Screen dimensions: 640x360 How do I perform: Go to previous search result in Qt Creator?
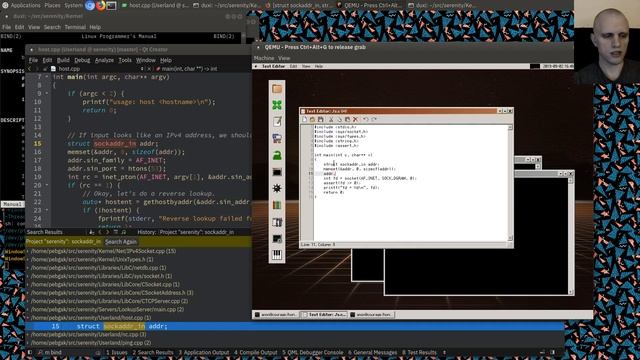[100, 232]
